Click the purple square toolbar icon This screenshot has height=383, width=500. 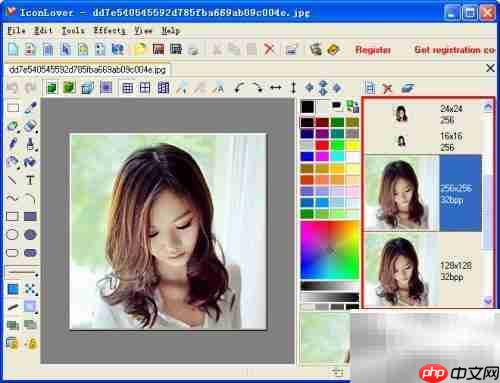[x=106, y=88]
